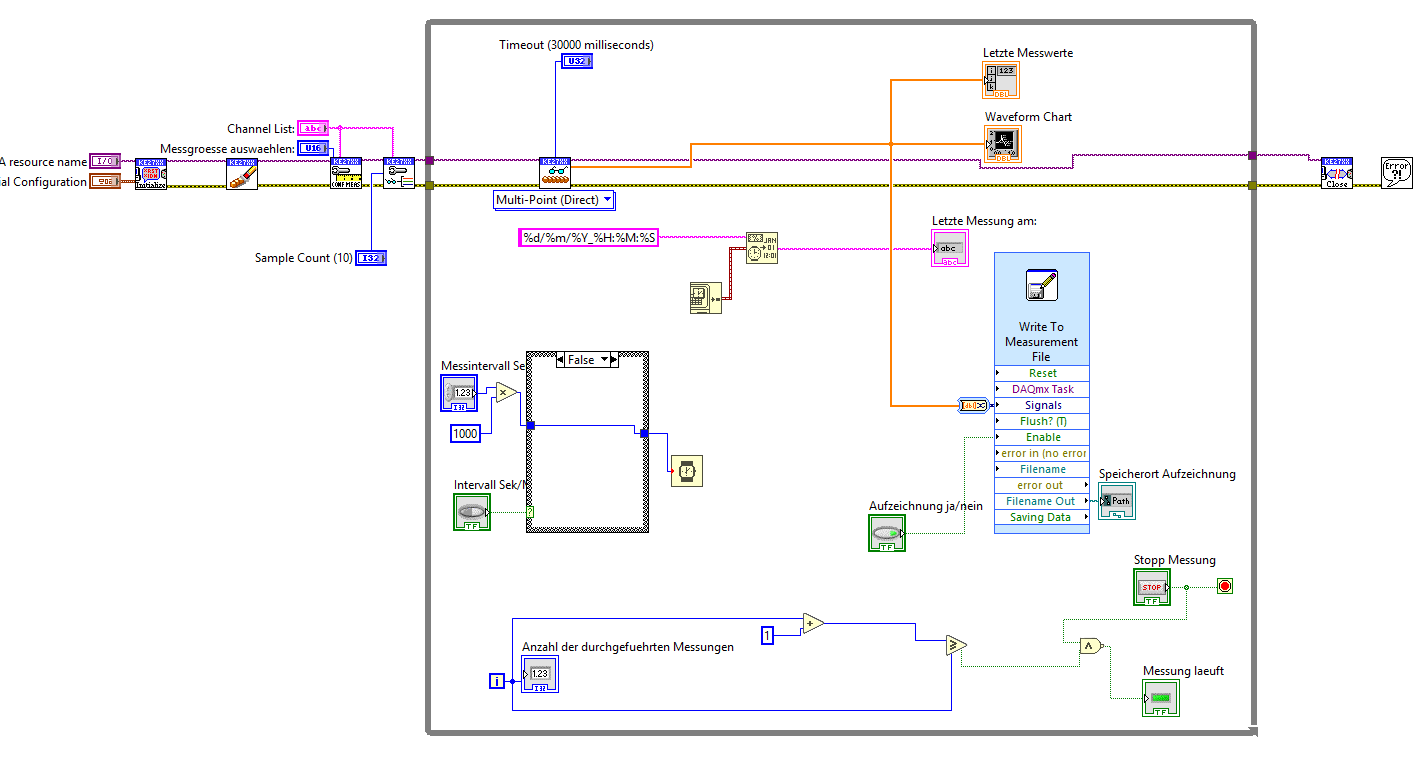Viewport: 1418px width, 757px height.
Task: Select the KE27XX Configure VI icon
Action: click(x=346, y=173)
